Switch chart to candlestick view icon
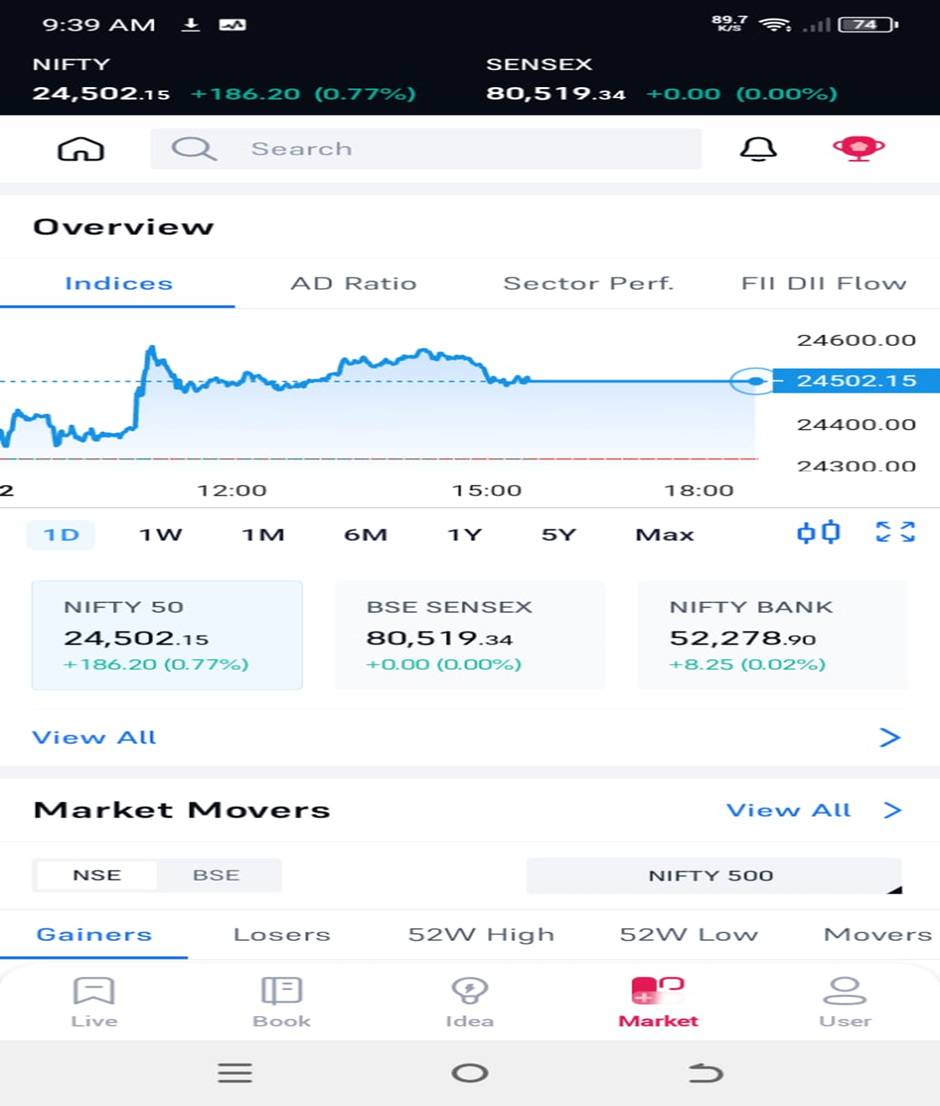Viewport: 940px width, 1106px height. [x=819, y=532]
